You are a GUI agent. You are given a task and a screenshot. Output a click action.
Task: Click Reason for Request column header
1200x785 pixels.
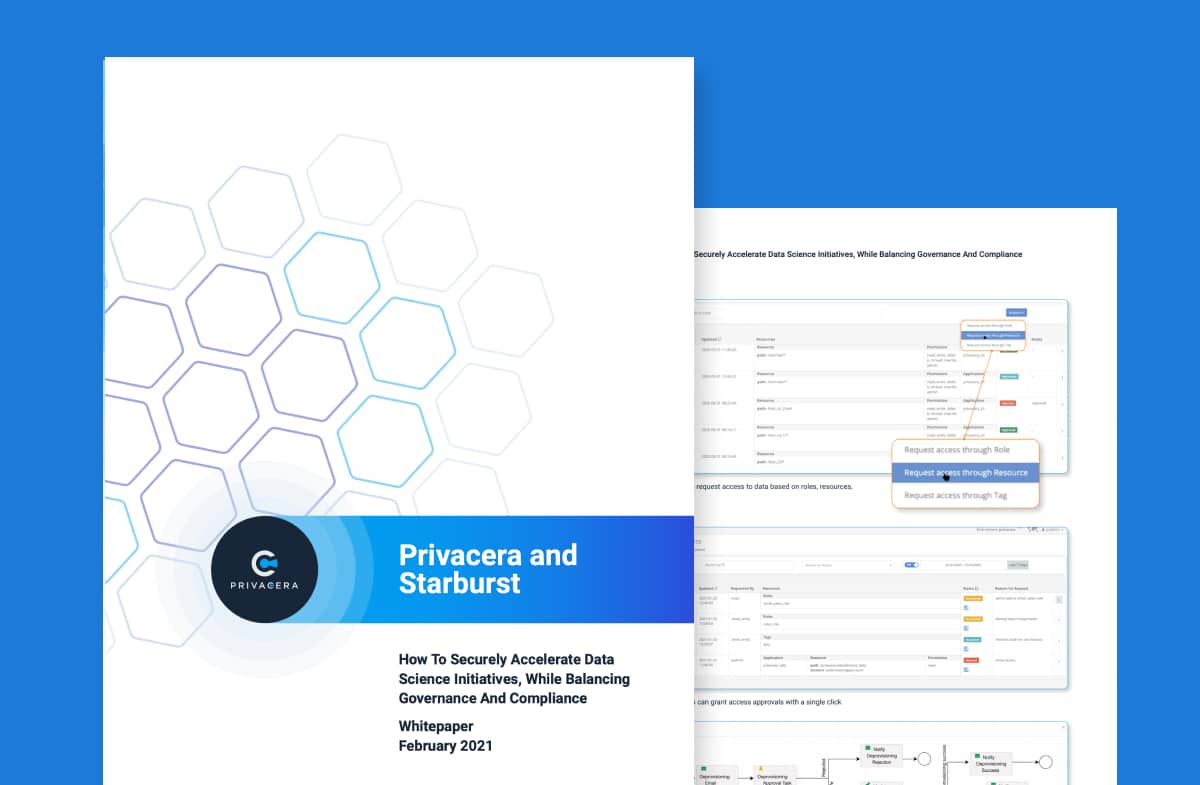[x=1011, y=588]
